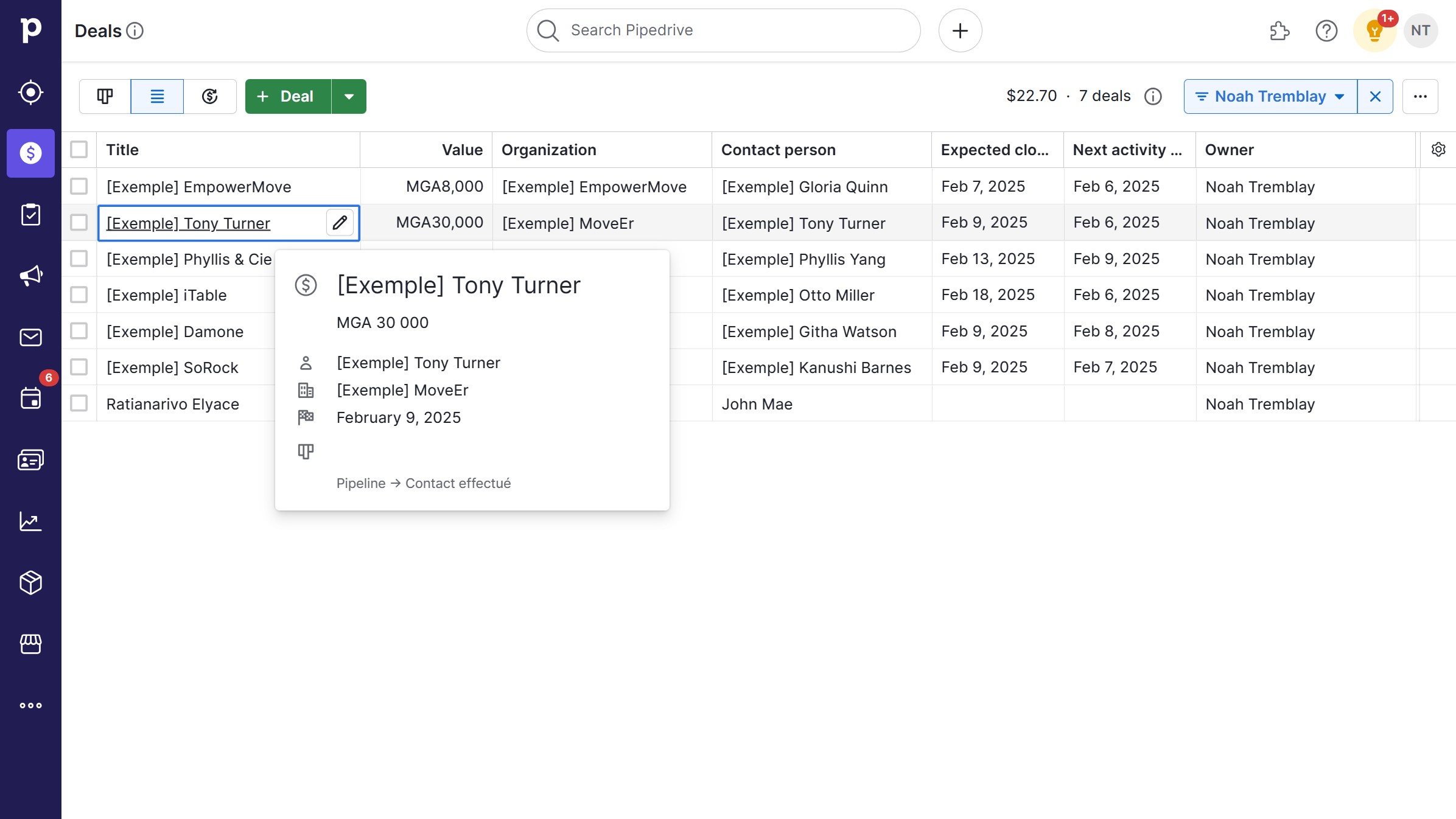
Task: Open table column settings gear
Action: (x=1438, y=150)
